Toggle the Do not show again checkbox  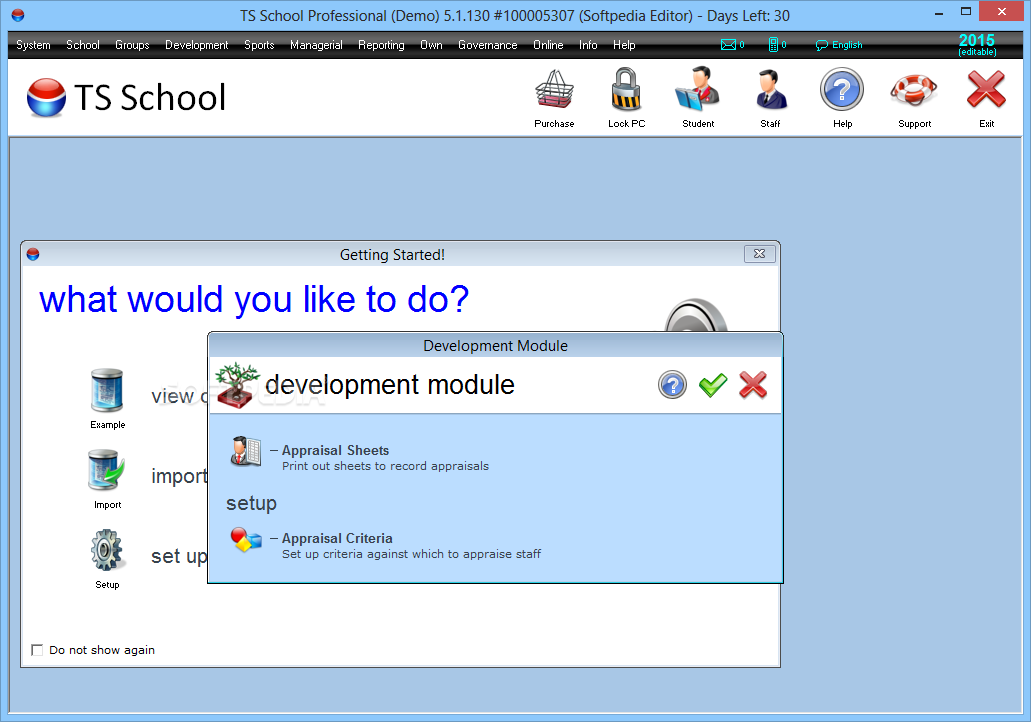(x=37, y=650)
